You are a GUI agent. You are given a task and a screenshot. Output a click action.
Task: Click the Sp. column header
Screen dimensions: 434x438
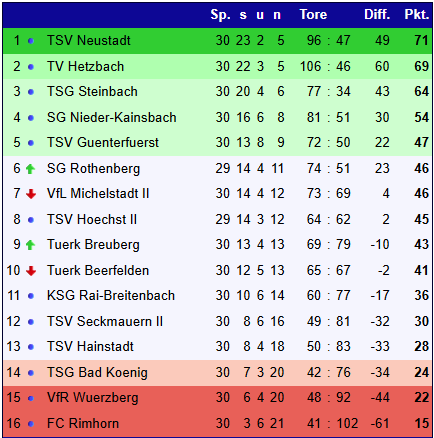pyautogui.click(x=220, y=15)
